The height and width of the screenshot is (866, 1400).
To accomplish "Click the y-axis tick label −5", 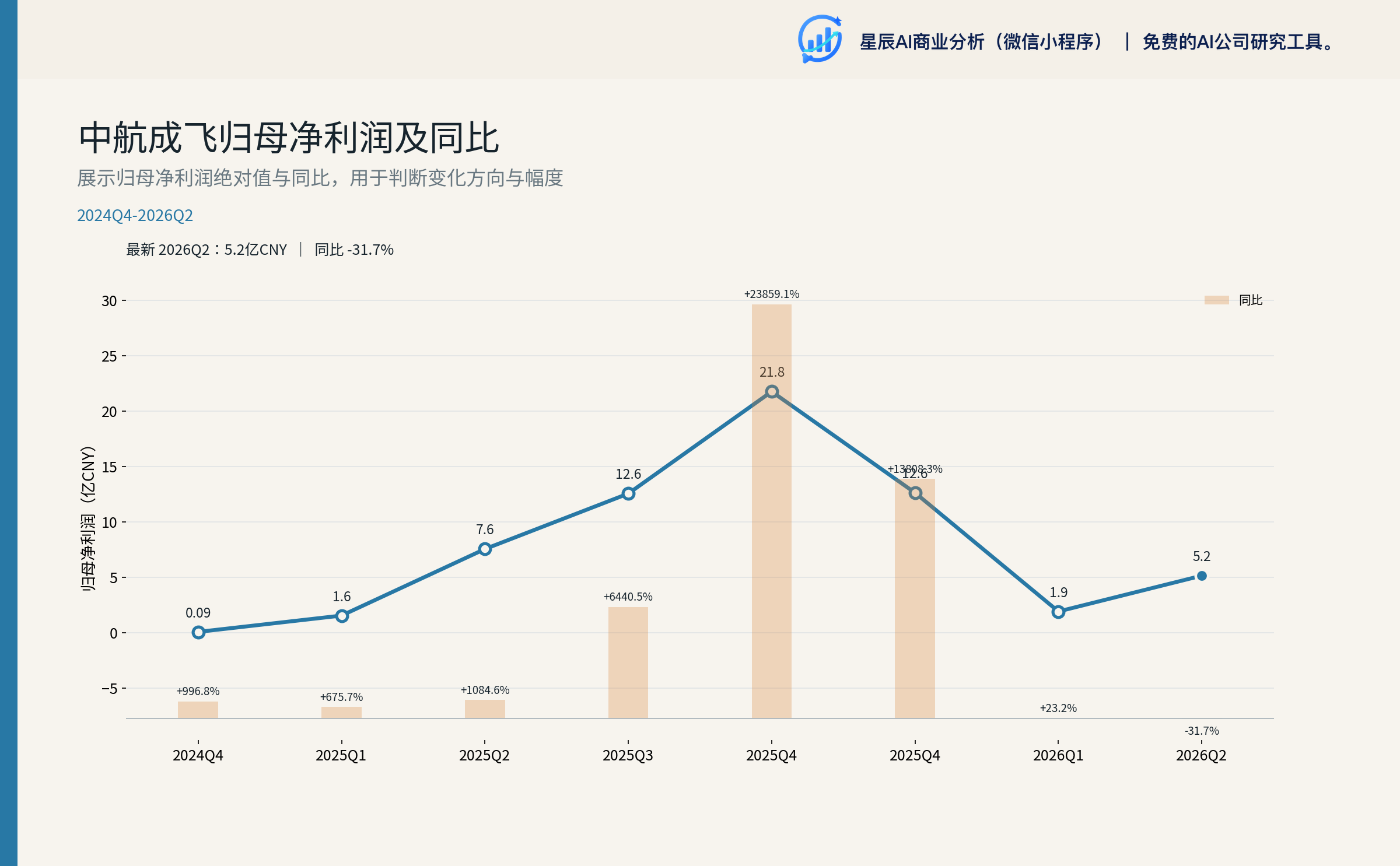I will pos(109,689).
